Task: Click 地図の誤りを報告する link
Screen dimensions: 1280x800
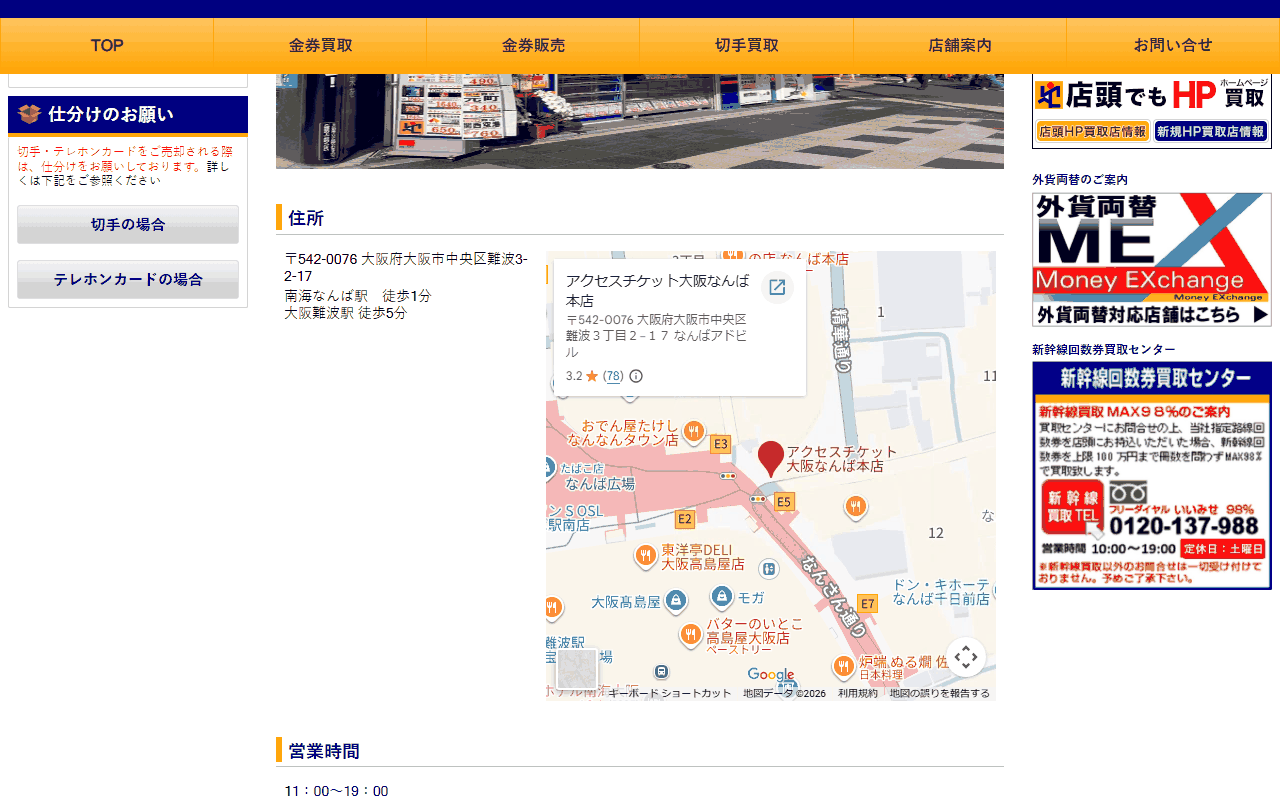Action: 940,693
